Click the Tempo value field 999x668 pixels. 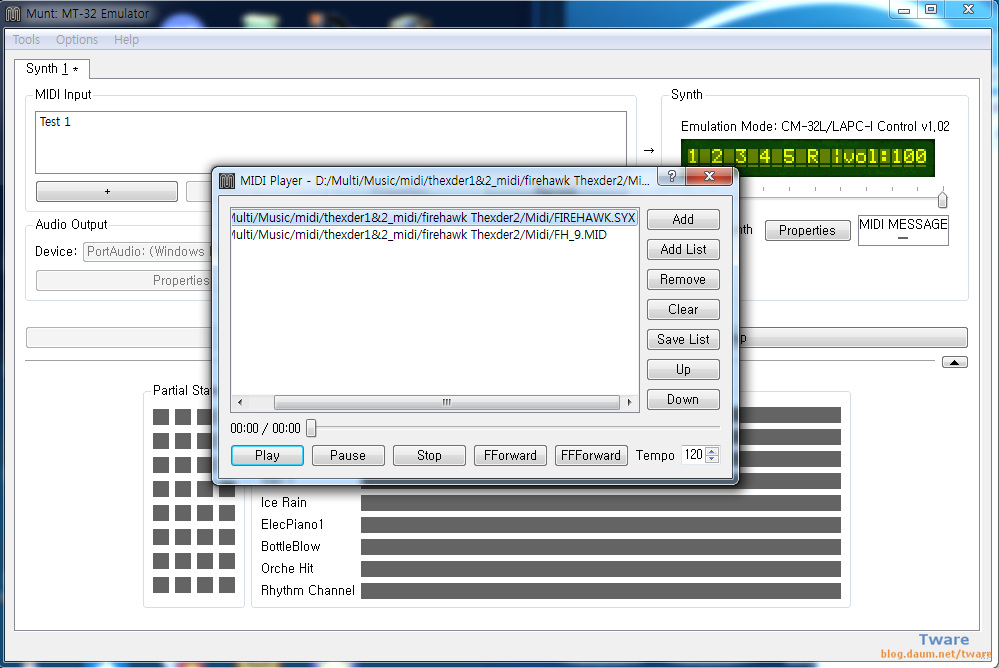pos(693,454)
